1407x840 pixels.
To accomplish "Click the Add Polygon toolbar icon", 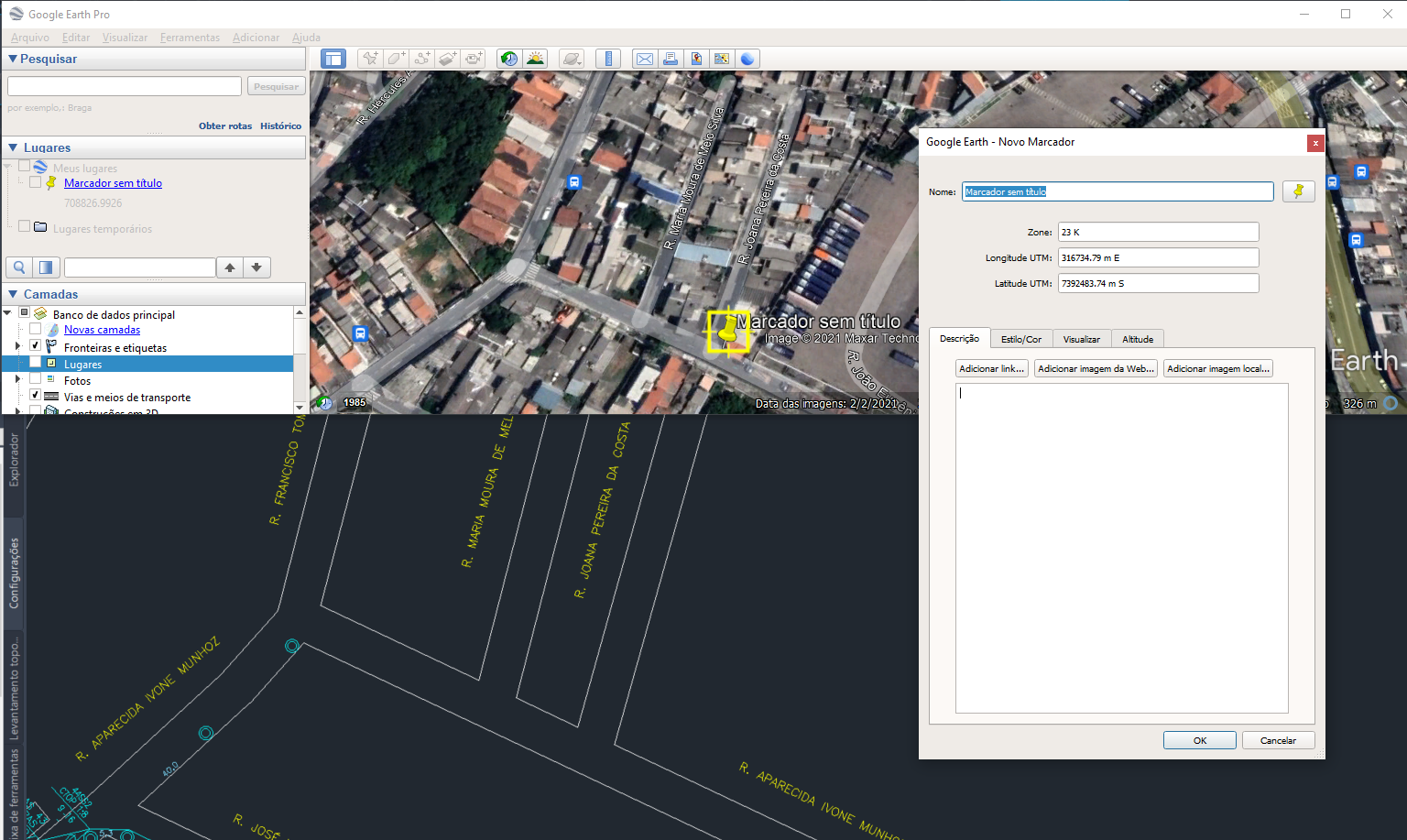I will pos(396,59).
